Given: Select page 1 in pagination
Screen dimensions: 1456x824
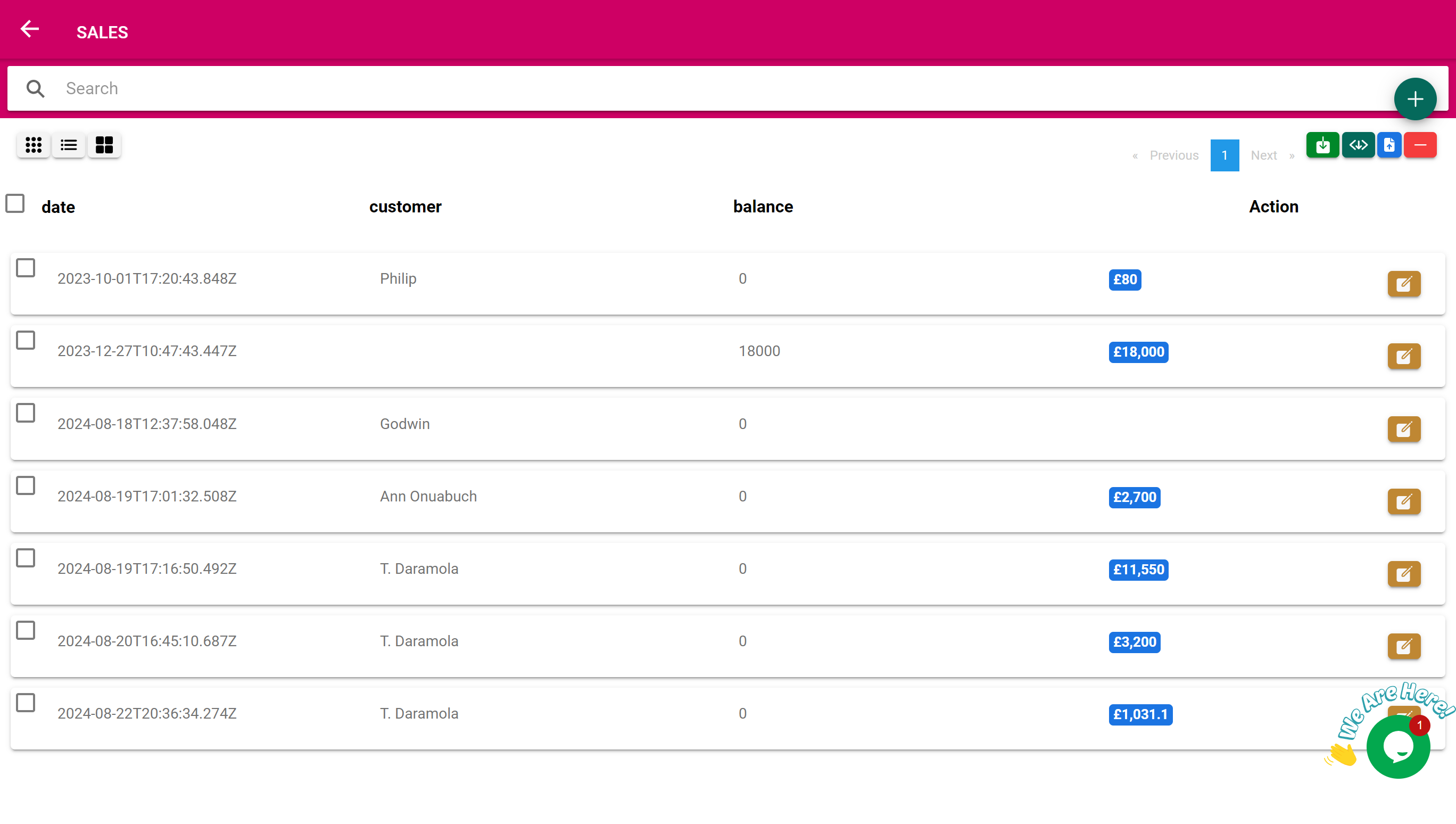Looking at the screenshot, I should coord(1224,156).
